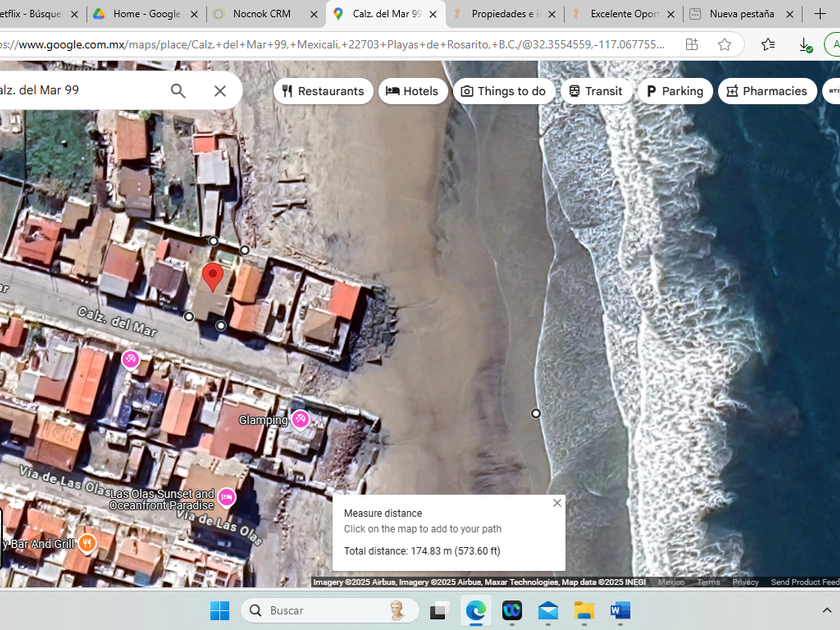The height and width of the screenshot is (630, 840).
Task: Close the Measure distance panel
Action: pyautogui.click(x=557, y=502)
